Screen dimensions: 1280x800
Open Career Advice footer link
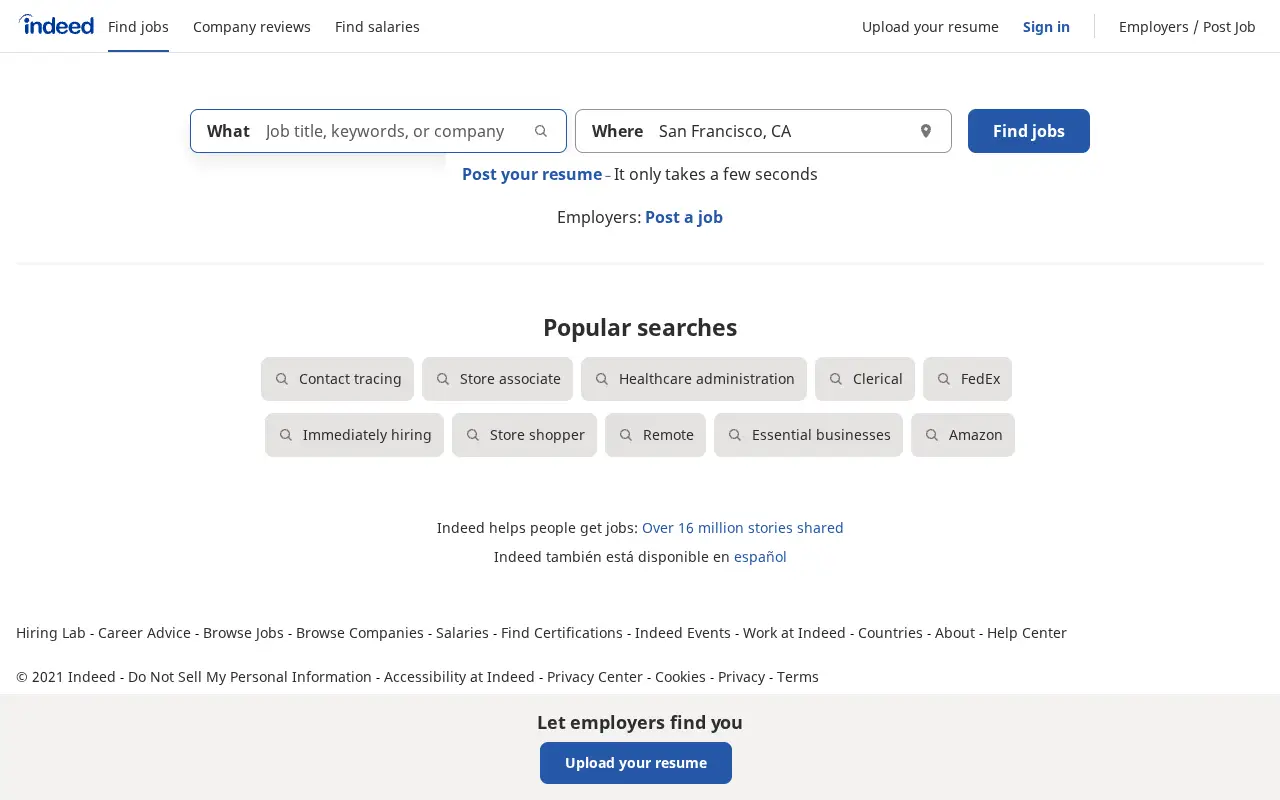point(144,633)
